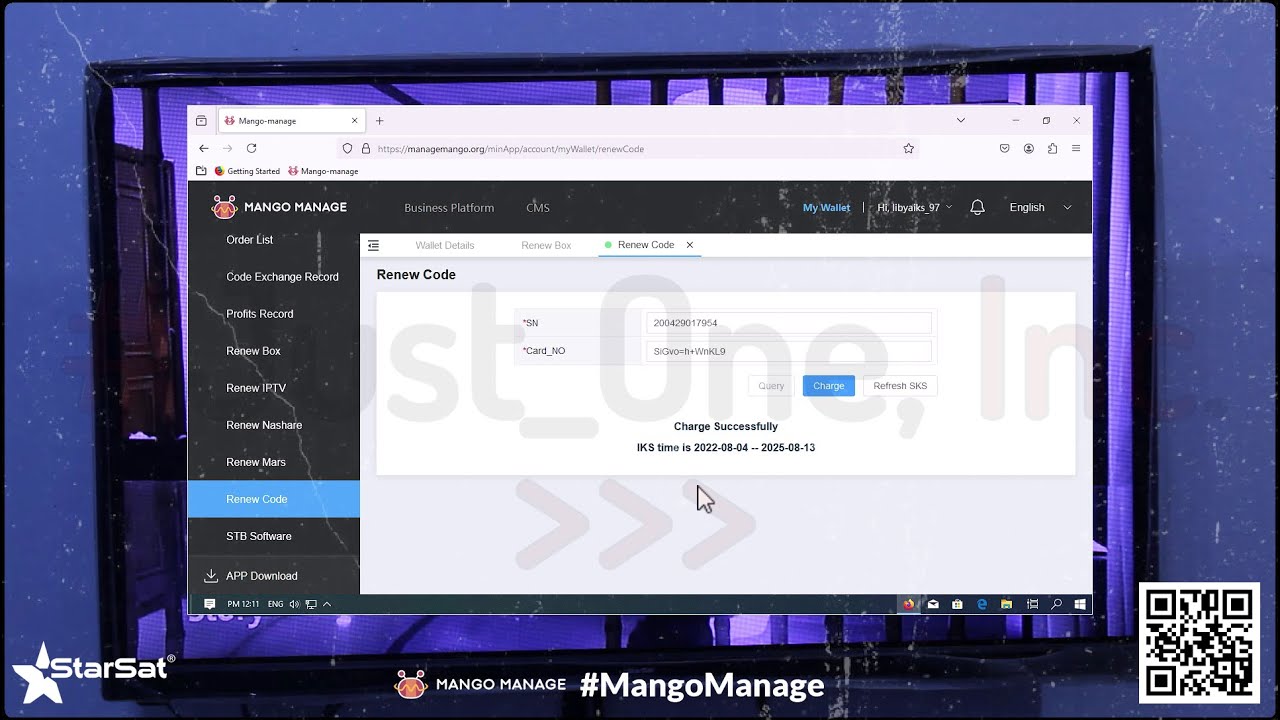Close the Renew Code tab
1280x720 pixels.
[x=689, y=245]
